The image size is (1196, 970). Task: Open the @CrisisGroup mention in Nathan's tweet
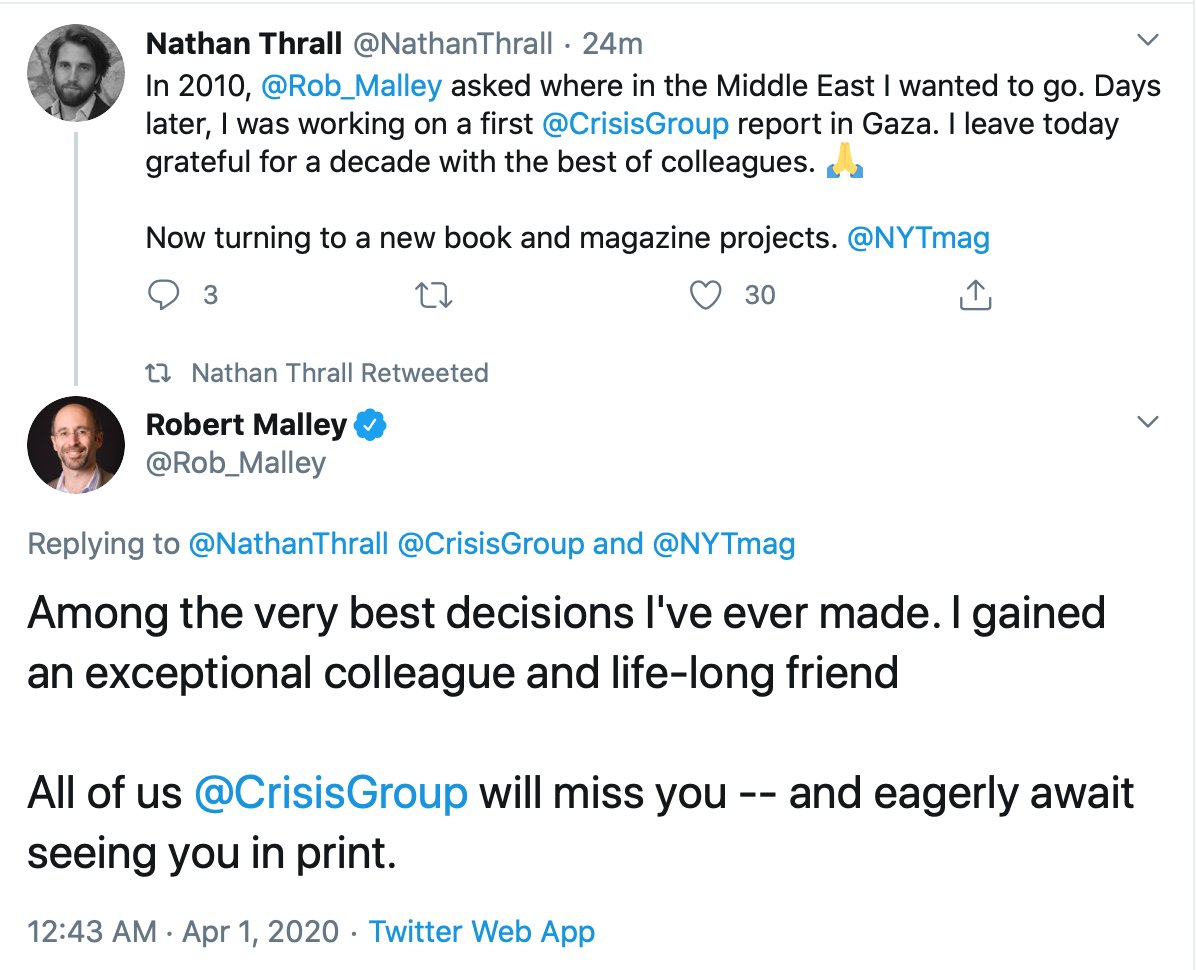click(x=634, y=124)
